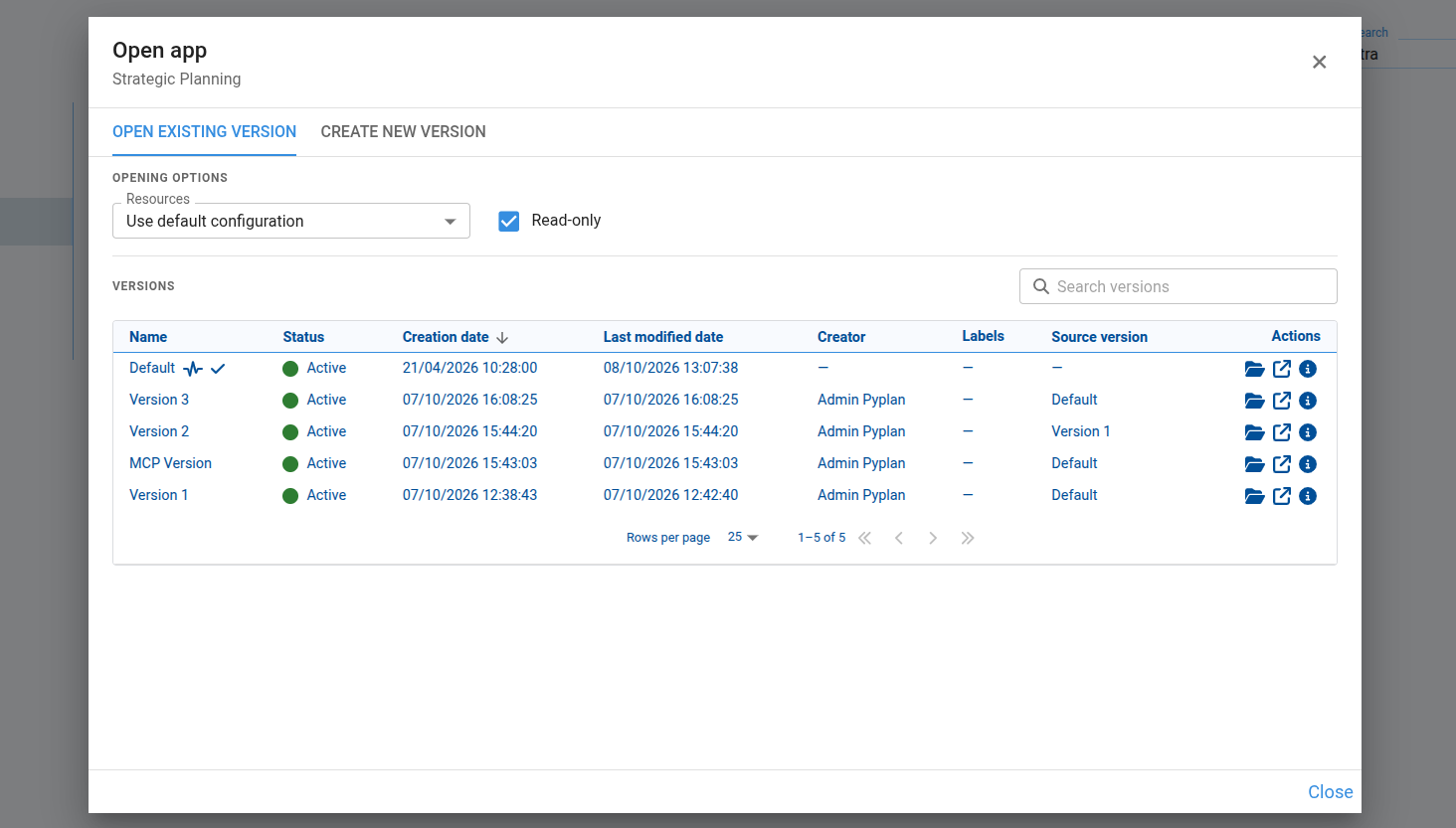Click the folder open icon for Version 3

coord(1254,401)
